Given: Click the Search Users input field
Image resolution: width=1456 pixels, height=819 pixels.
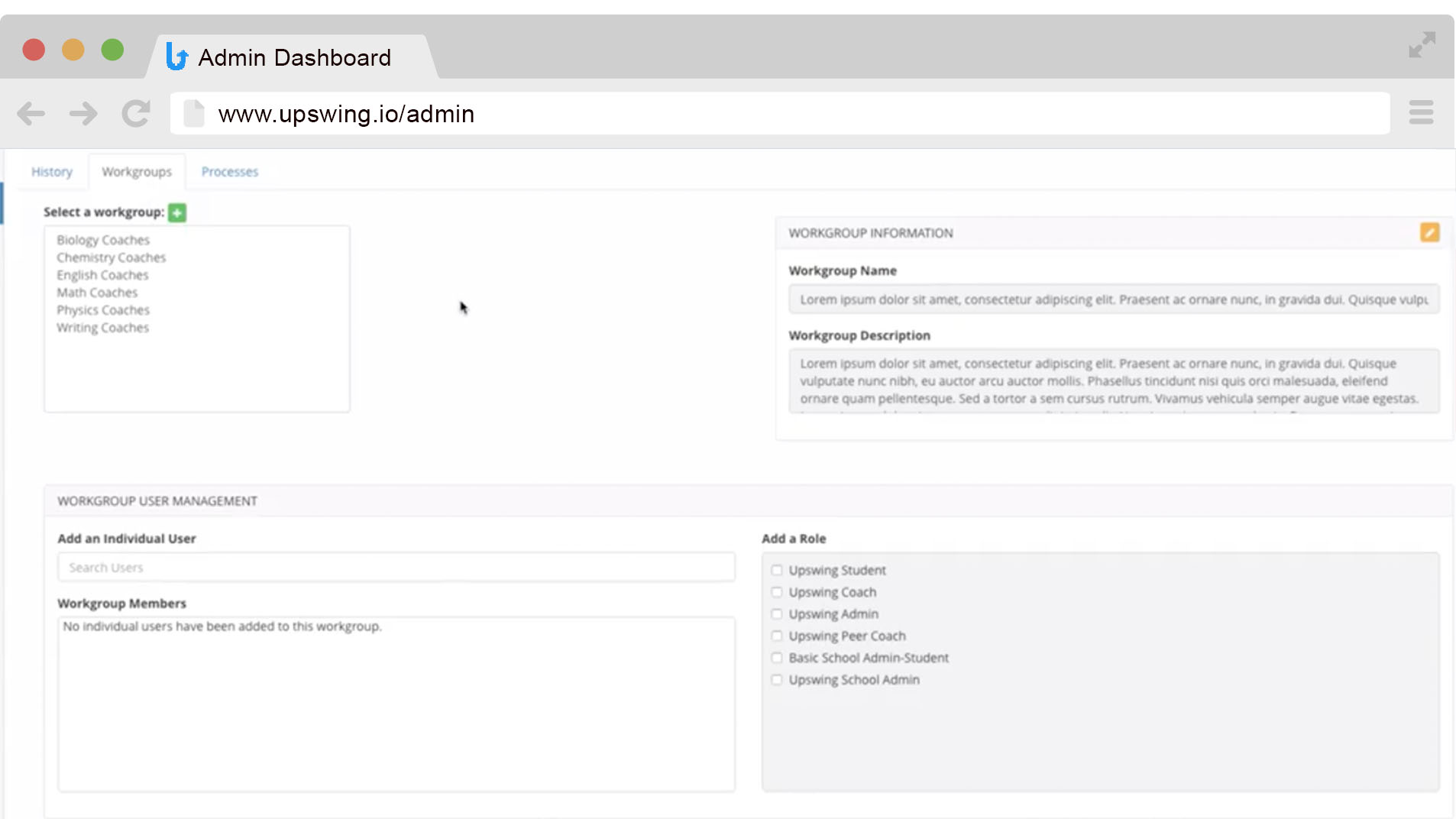Looking at the screenshot, I should coord(396,568).
